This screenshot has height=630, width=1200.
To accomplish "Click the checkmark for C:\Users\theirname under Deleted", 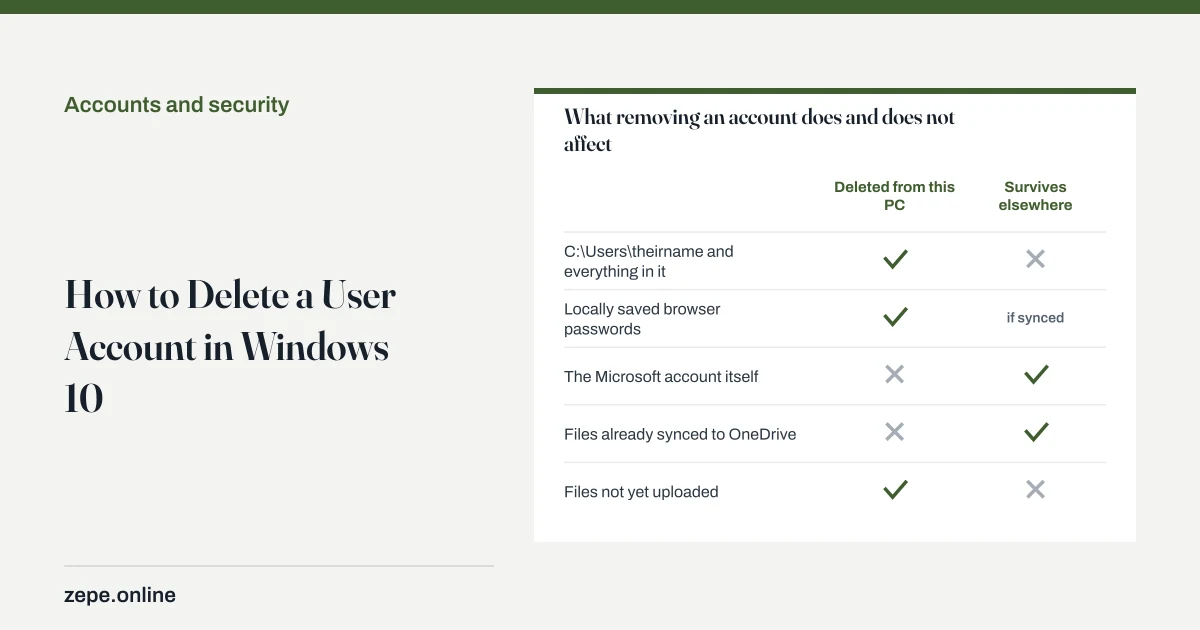I will [895, 260].
